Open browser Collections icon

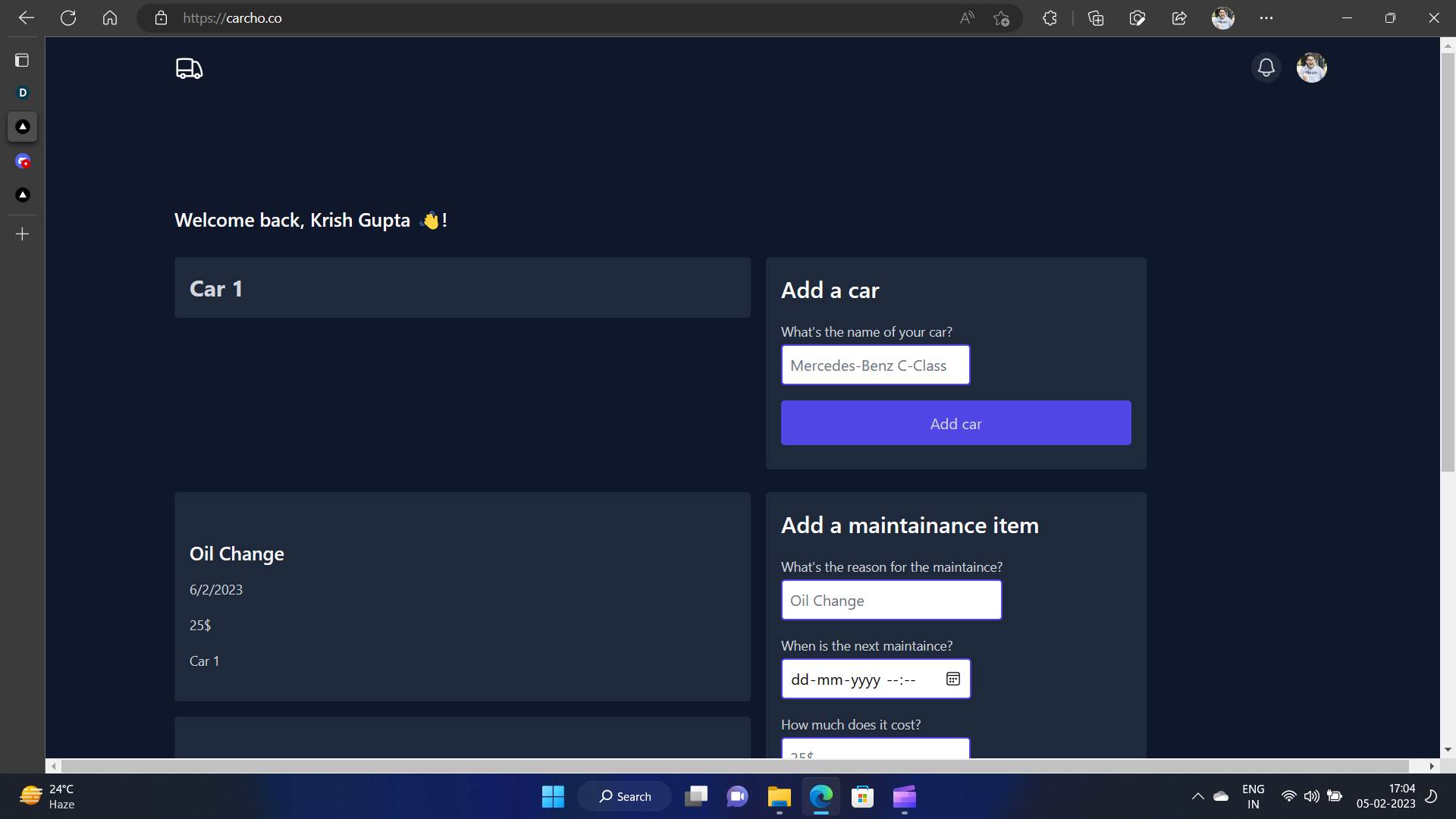tap(1095, 18)
